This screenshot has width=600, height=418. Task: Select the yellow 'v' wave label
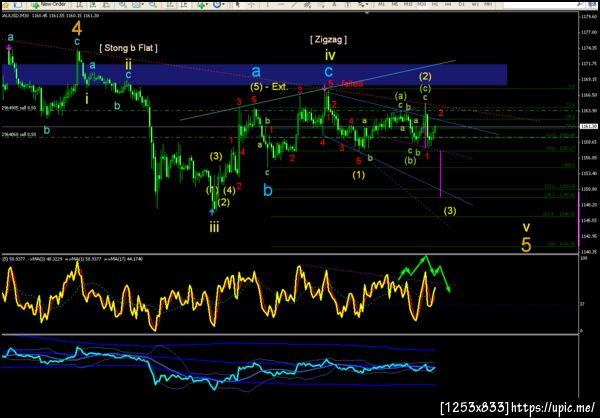coord(527,227)
